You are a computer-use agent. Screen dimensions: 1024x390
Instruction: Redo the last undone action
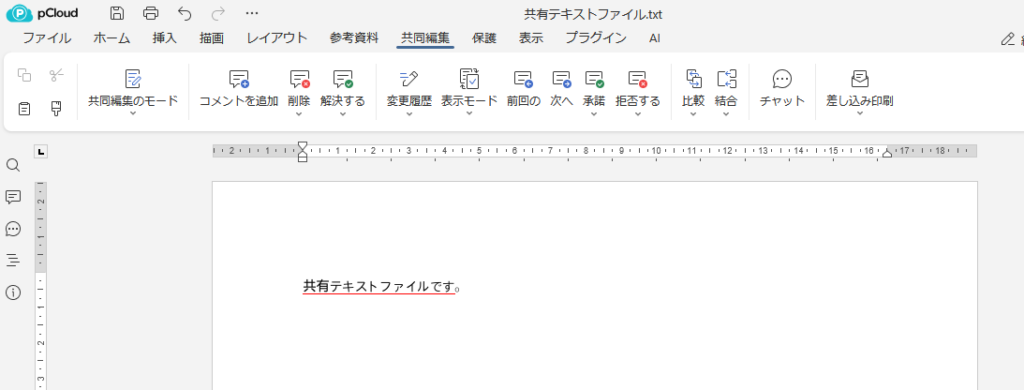pos(219,13)
